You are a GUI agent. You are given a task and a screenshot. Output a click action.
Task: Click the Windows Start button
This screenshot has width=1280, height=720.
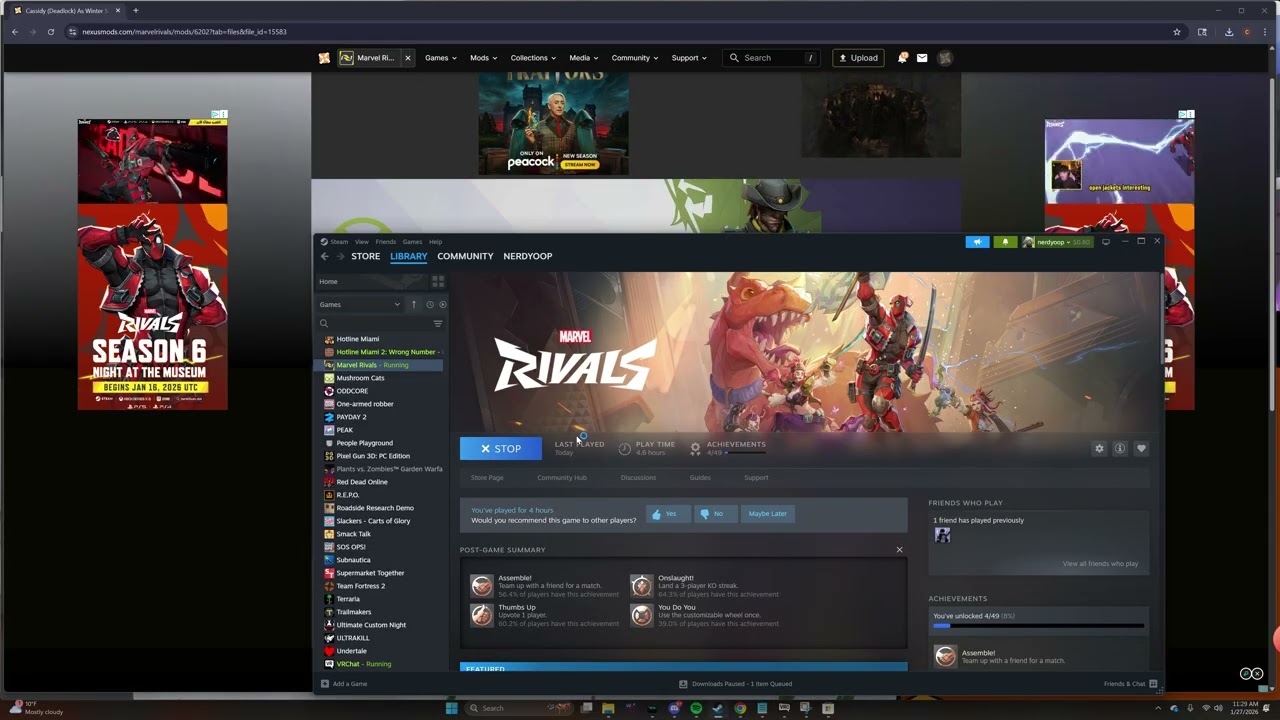pos(451,708)
